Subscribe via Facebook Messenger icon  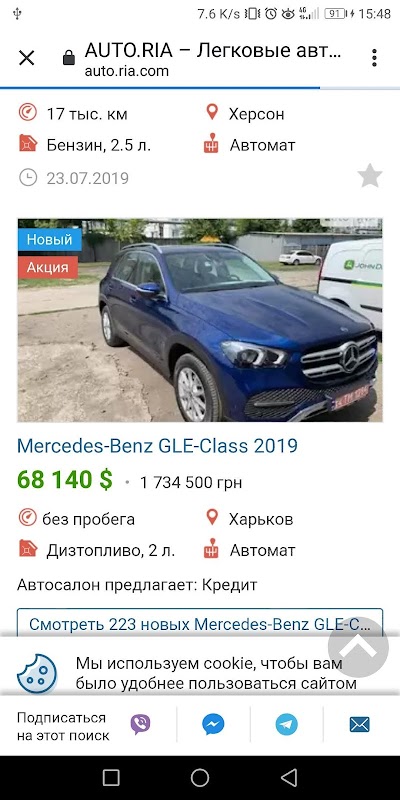point(213,724)
